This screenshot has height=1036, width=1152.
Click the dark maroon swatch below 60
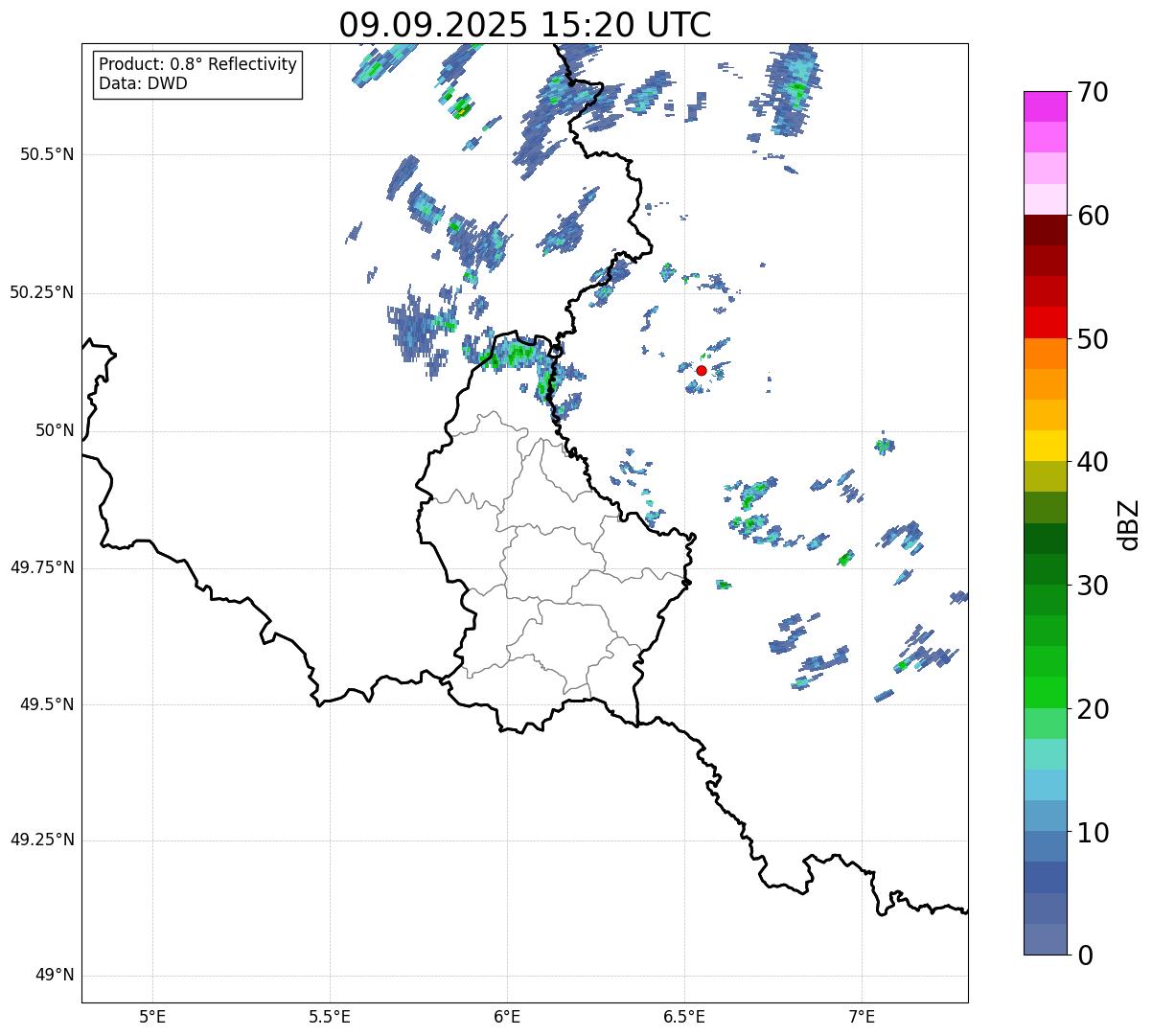pos(1046,230)
